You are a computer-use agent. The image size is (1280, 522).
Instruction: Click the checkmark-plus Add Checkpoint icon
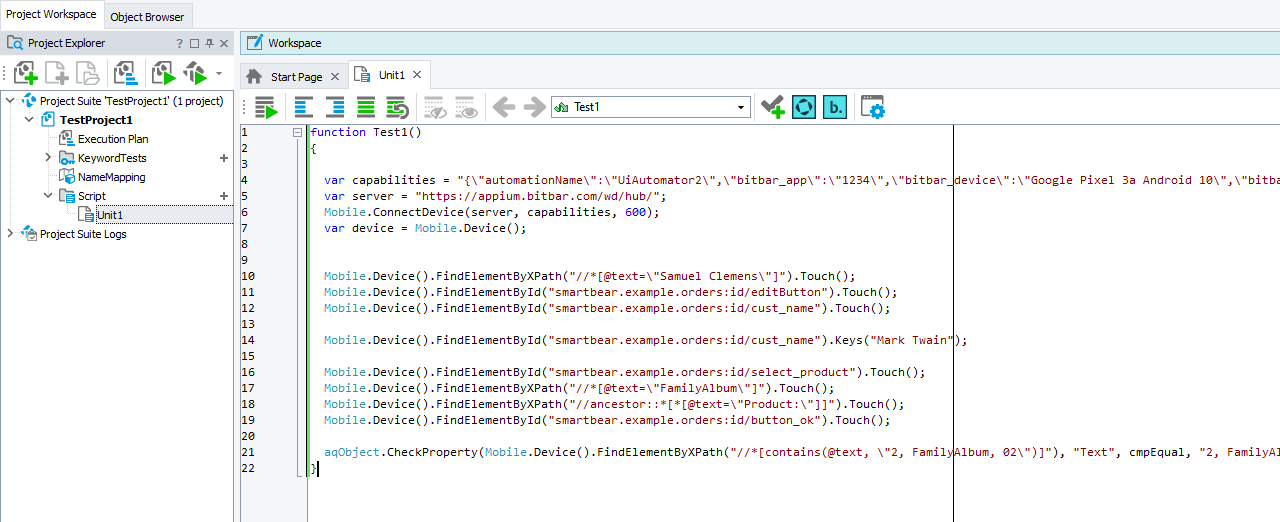pyautogui.click(x=772, y=108)
